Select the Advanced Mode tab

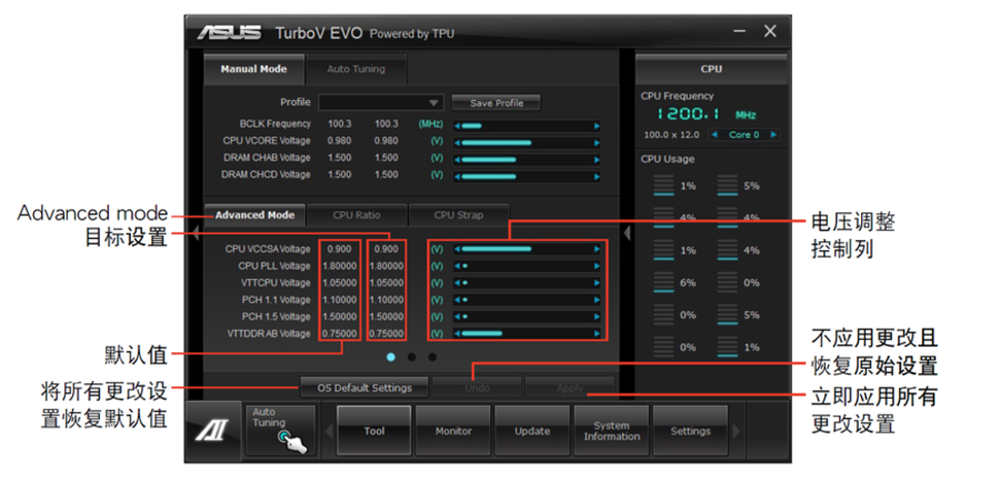click(254, 215)
